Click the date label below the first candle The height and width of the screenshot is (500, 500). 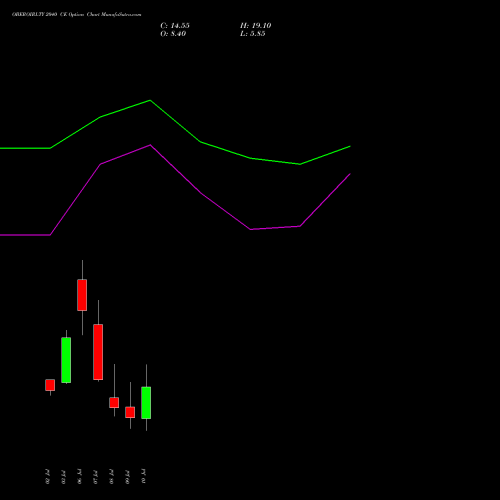(47, 476)
